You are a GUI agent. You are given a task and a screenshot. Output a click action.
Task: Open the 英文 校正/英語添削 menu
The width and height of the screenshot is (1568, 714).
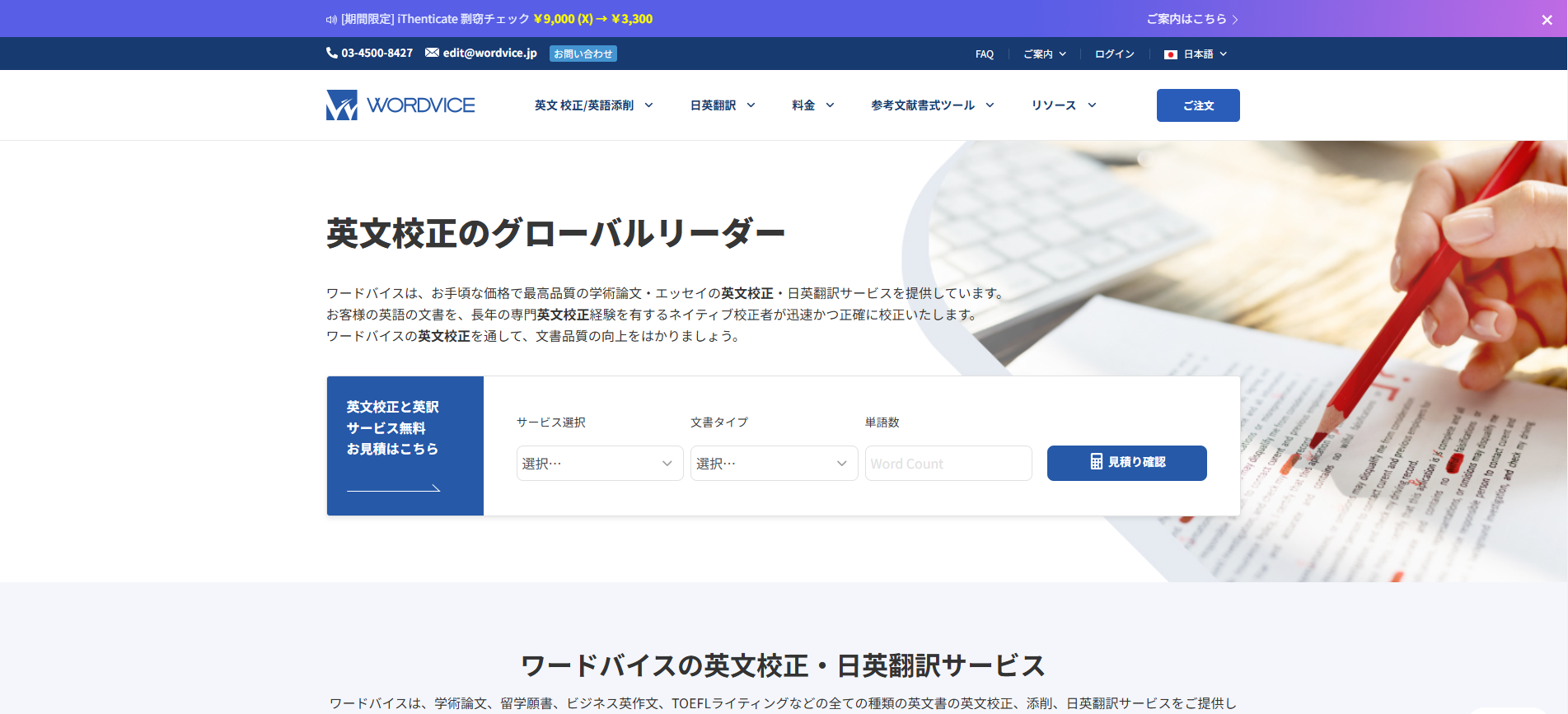[593, 105]
